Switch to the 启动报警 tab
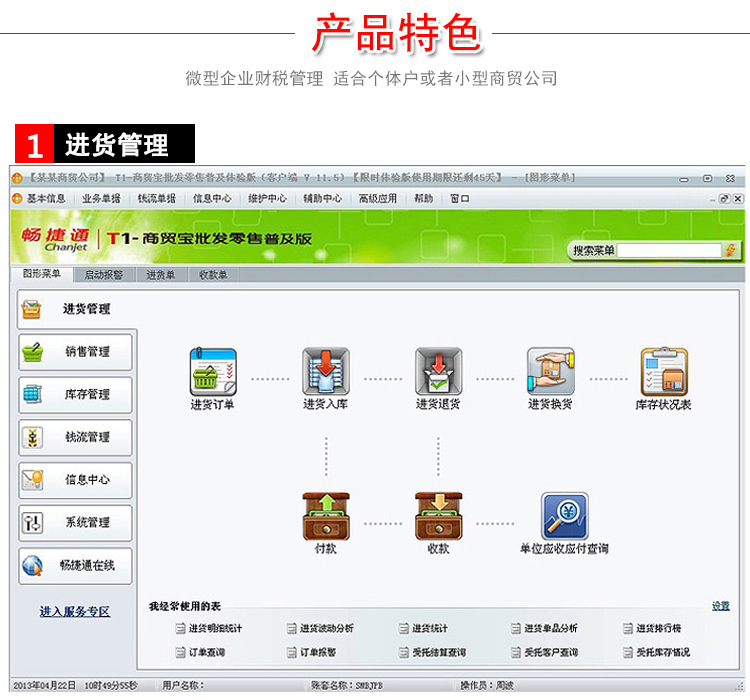Viewport: 750px width, 700px height. pyautogui.click(x=104, y=275)
